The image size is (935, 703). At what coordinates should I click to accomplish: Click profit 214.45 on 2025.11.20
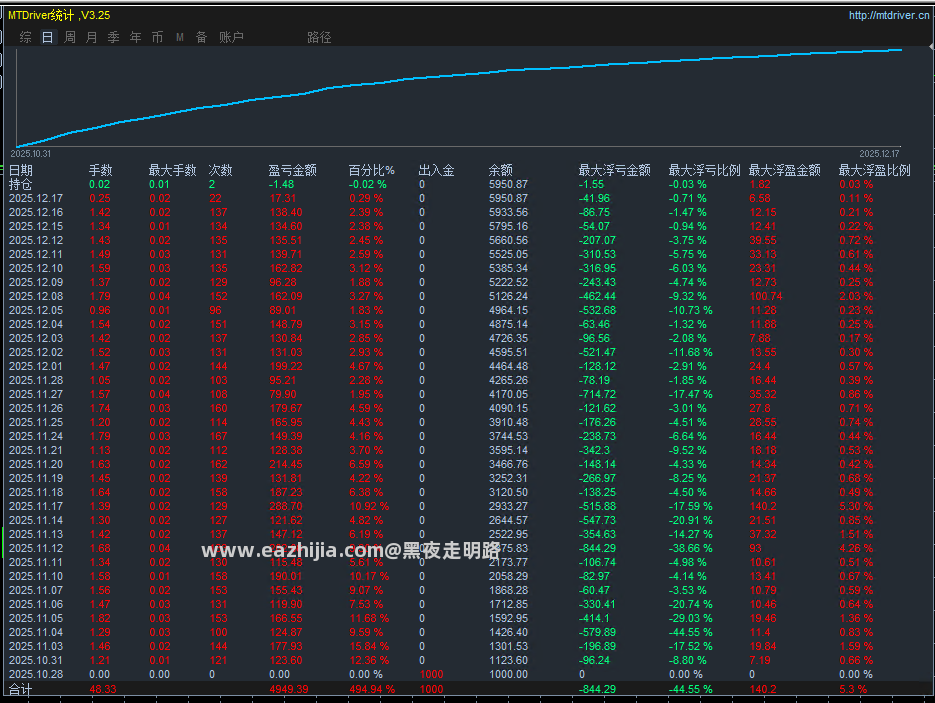(x=286, y=464)
